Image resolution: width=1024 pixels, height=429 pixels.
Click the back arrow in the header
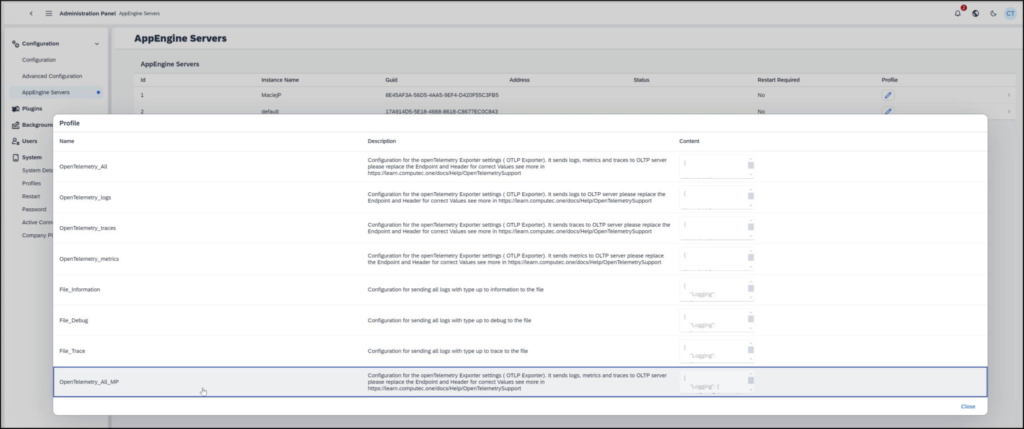click(31, 13)
